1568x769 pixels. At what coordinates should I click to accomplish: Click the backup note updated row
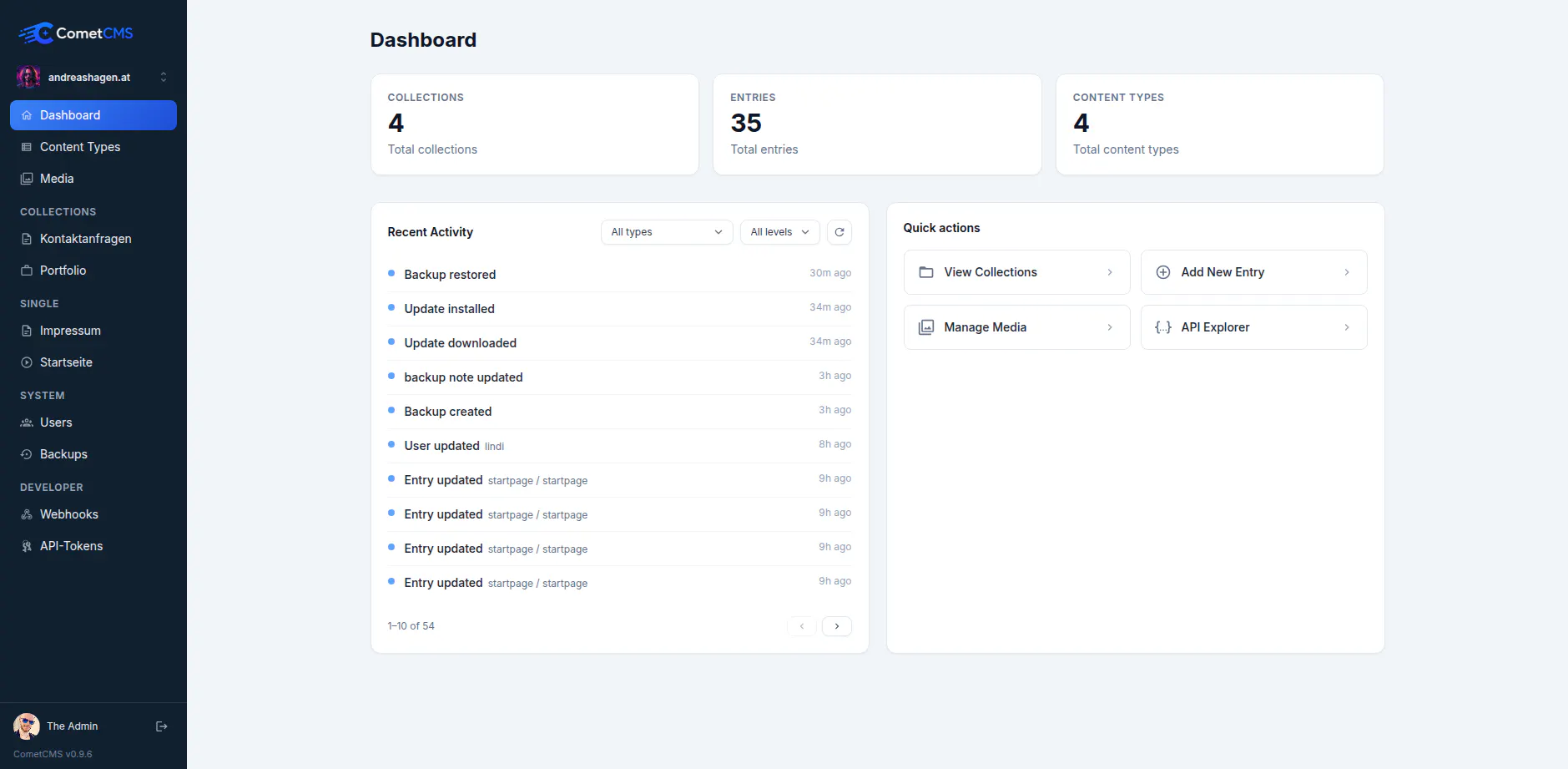[619, 377]
